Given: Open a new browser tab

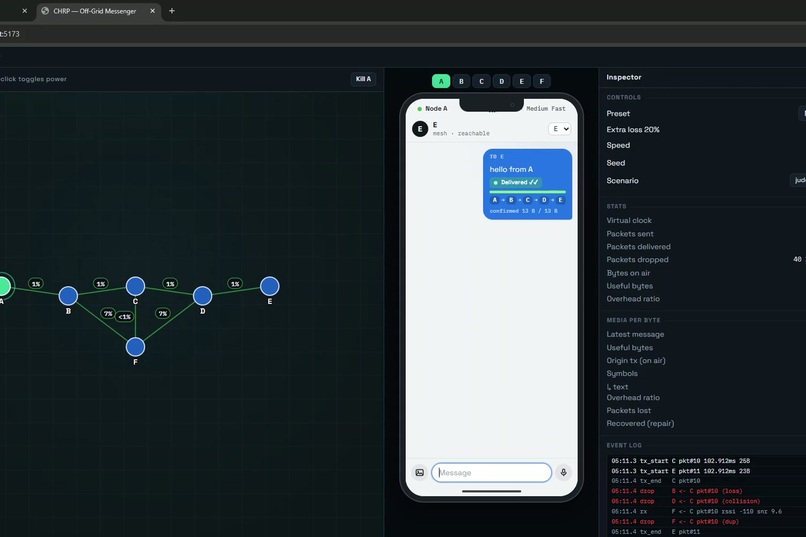Looking at the screenshot, I should point(172,11).
